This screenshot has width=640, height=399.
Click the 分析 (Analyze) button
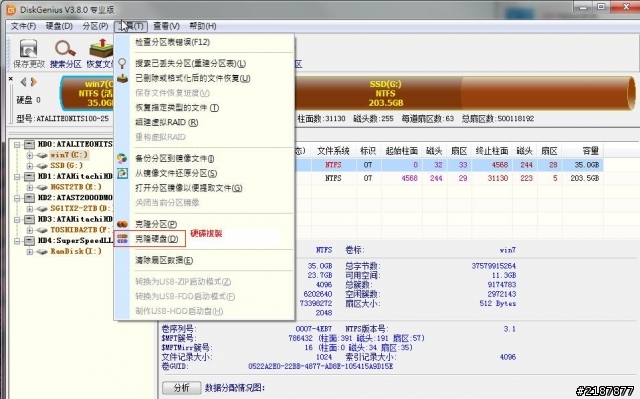tap(182, 388)
